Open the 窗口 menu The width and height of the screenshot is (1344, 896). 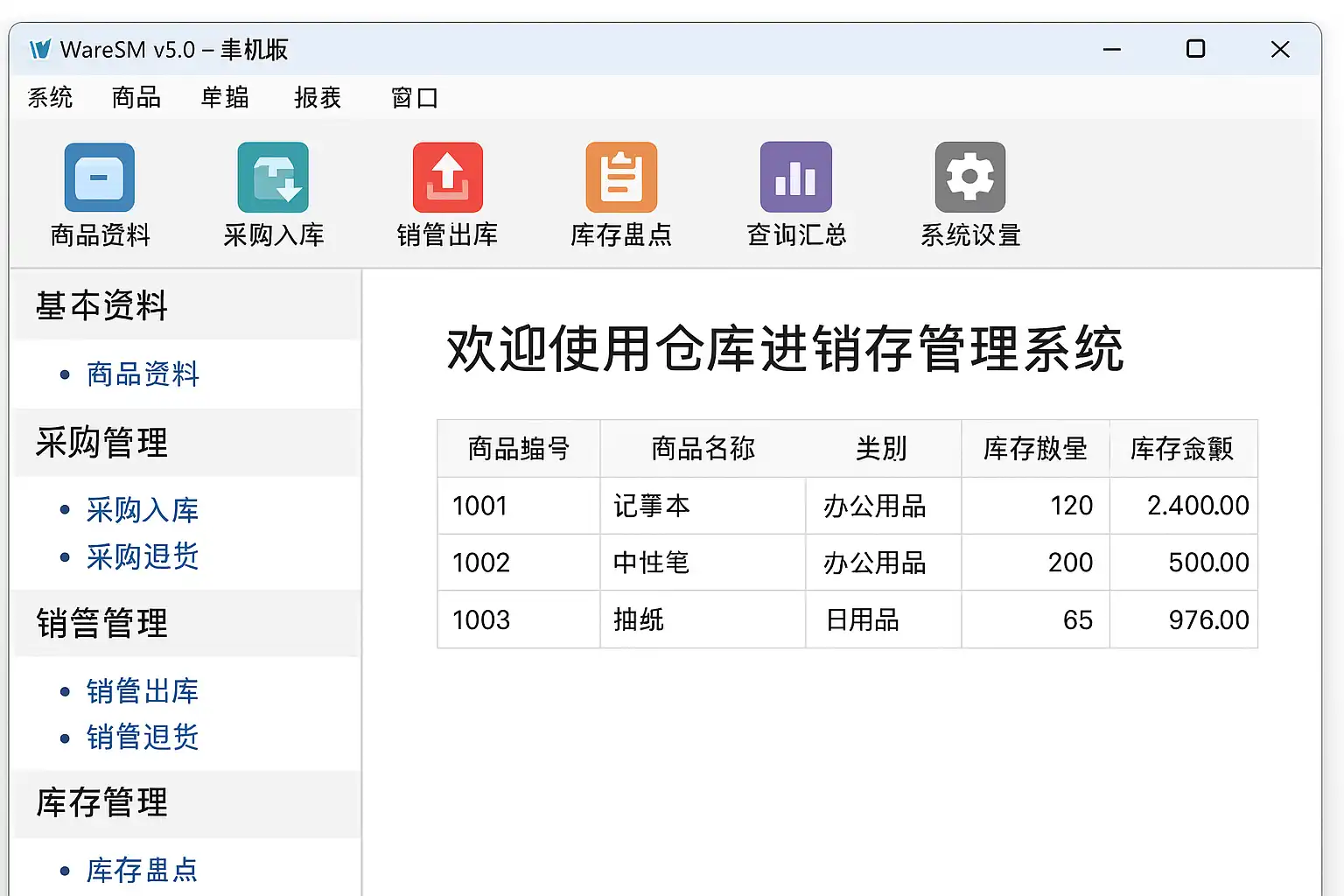pos(414,98)
